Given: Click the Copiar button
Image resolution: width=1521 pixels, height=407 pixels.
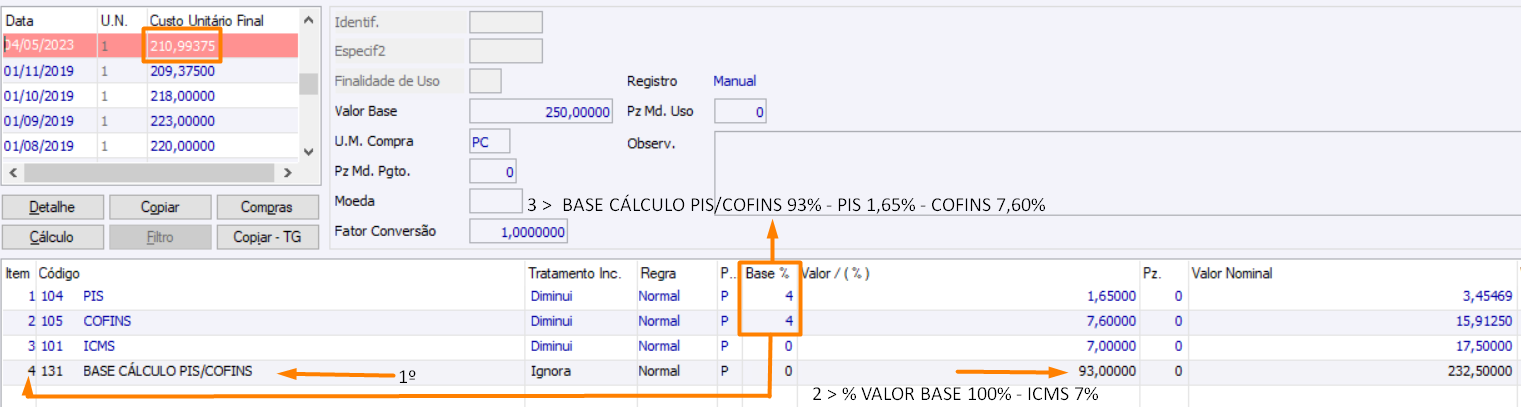Looking at the screenshot, I should point(160,207).
